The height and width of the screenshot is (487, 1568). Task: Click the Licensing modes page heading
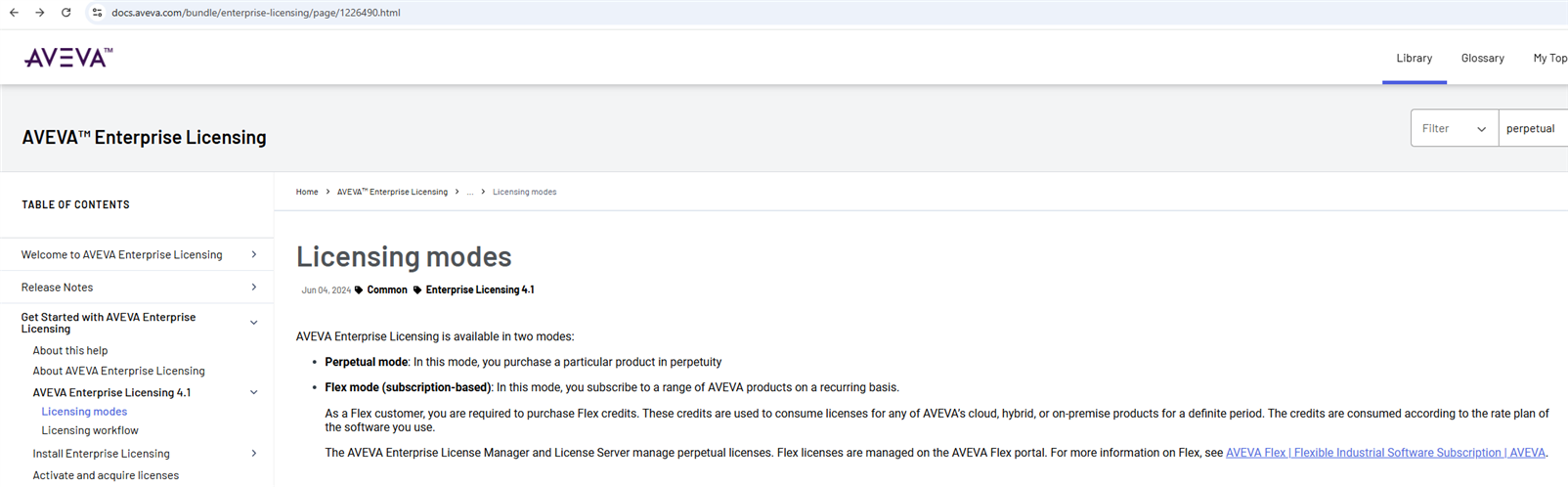point(404,256)
